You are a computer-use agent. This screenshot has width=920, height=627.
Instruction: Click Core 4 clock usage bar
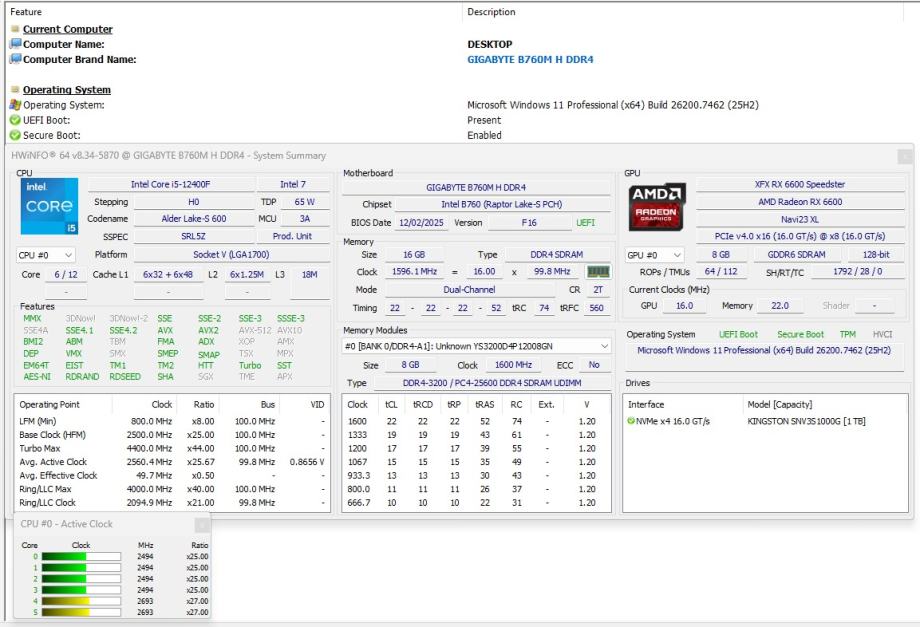point(82,601)
